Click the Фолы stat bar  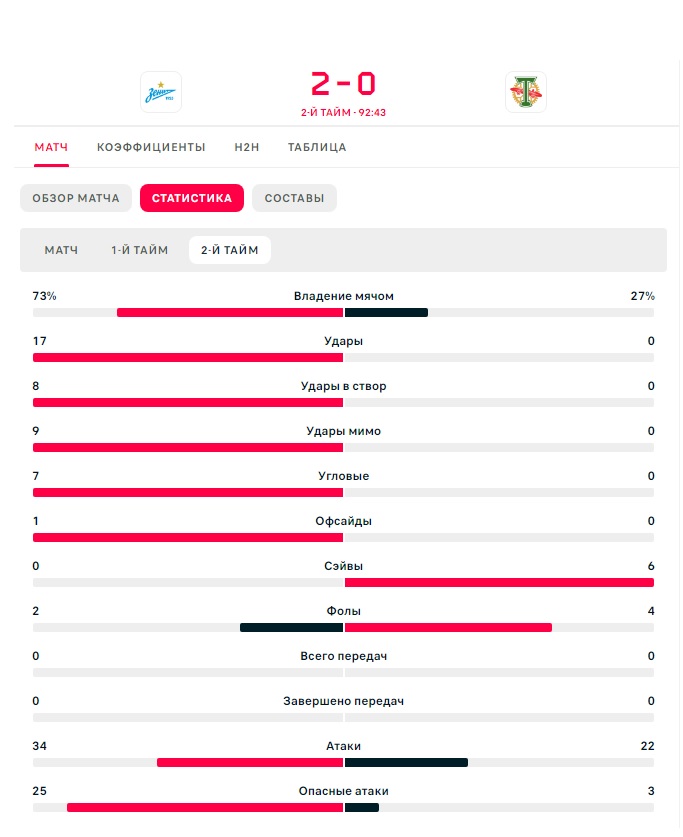344,627
